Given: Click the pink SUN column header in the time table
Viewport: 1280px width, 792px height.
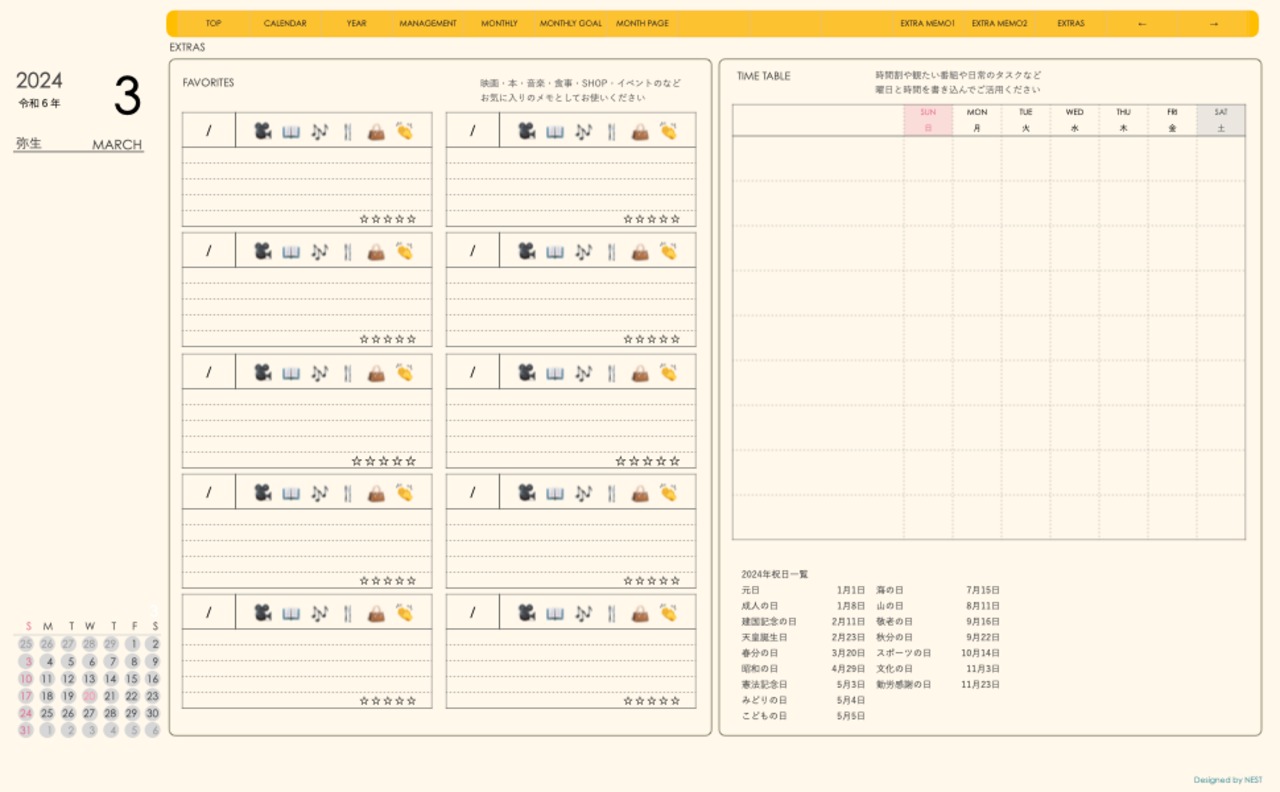Looking at the screenshot, I should click(x=928, y=120).
